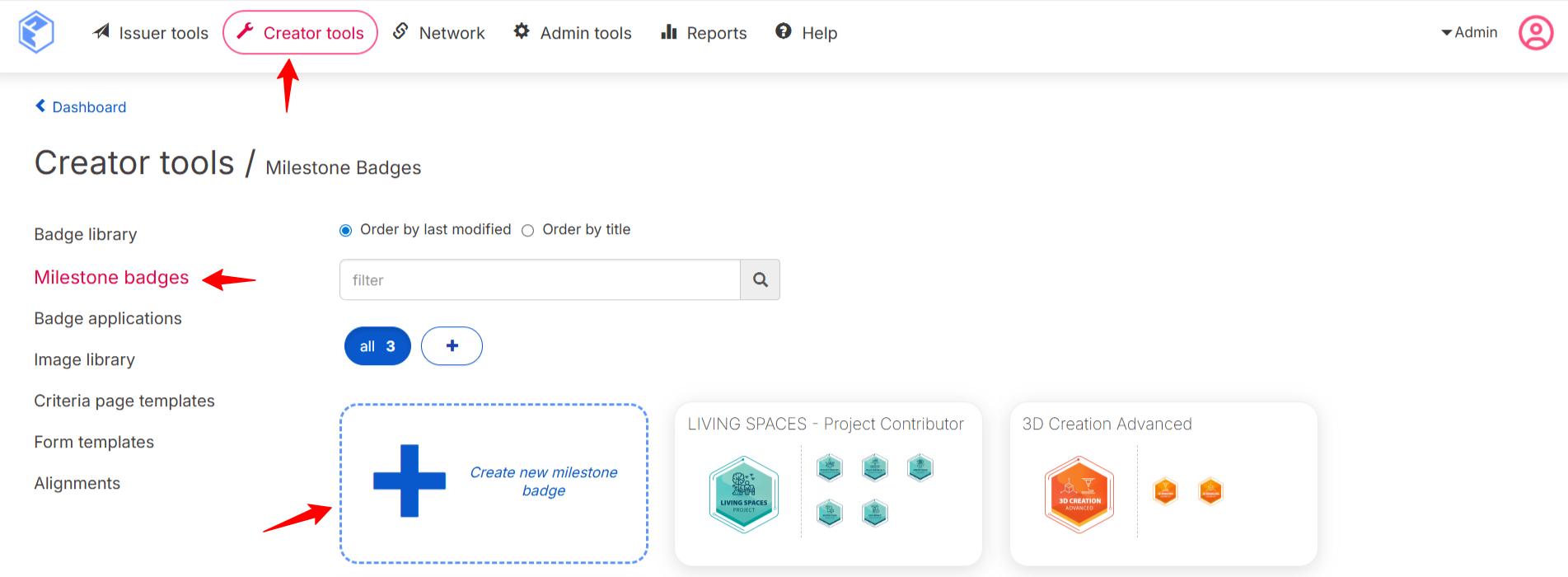Open the 3D Creation Advanced badge image
Image resolution: width=1568 pixels, height=577 pixels.
pos(1079,495)
